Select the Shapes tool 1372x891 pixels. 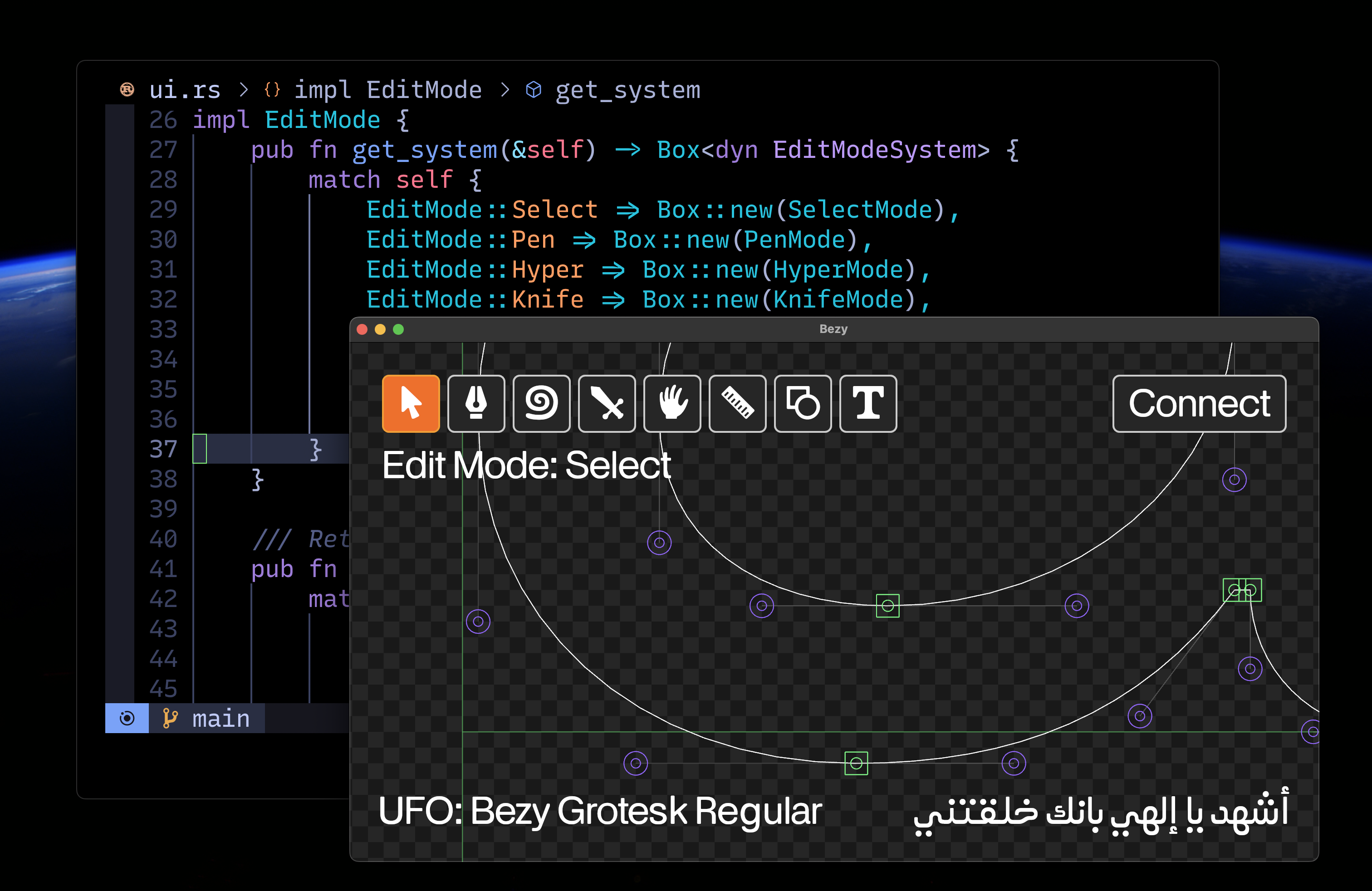(x=803, y=403)
